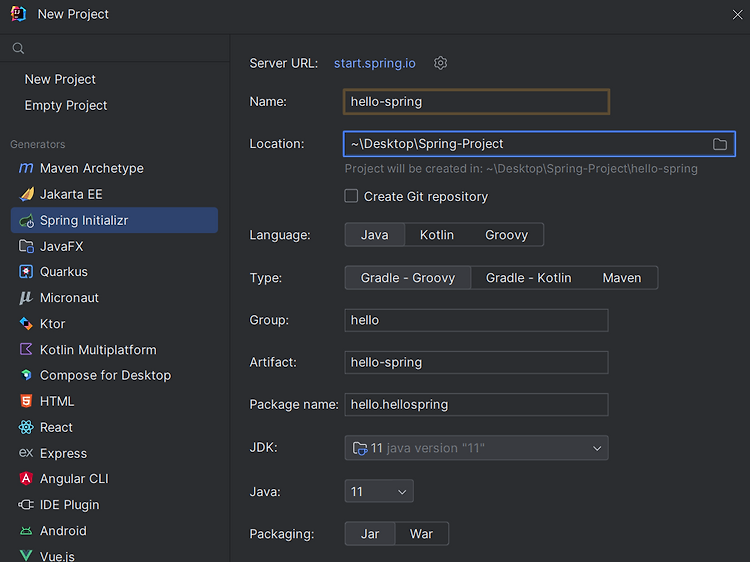750x562 pixels.
Task: Click the IntelliJ IDEA logo in title bar
Action: pos(18,14)
